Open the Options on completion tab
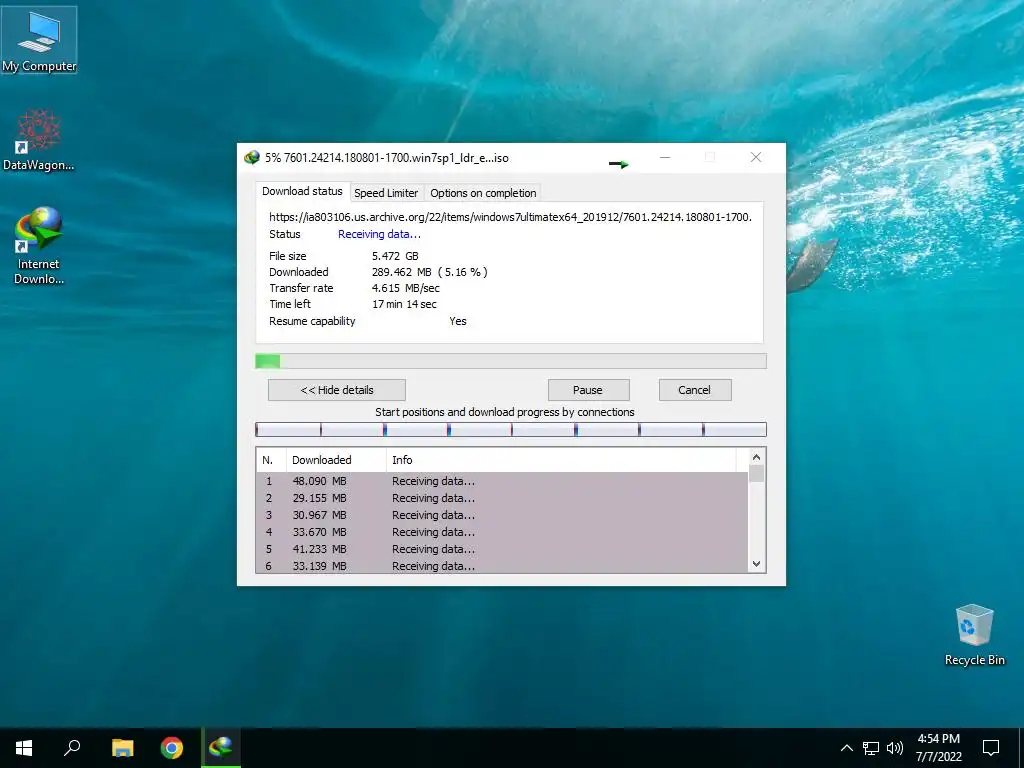Viewport: 1024px width, 768px height. point(483,193)
